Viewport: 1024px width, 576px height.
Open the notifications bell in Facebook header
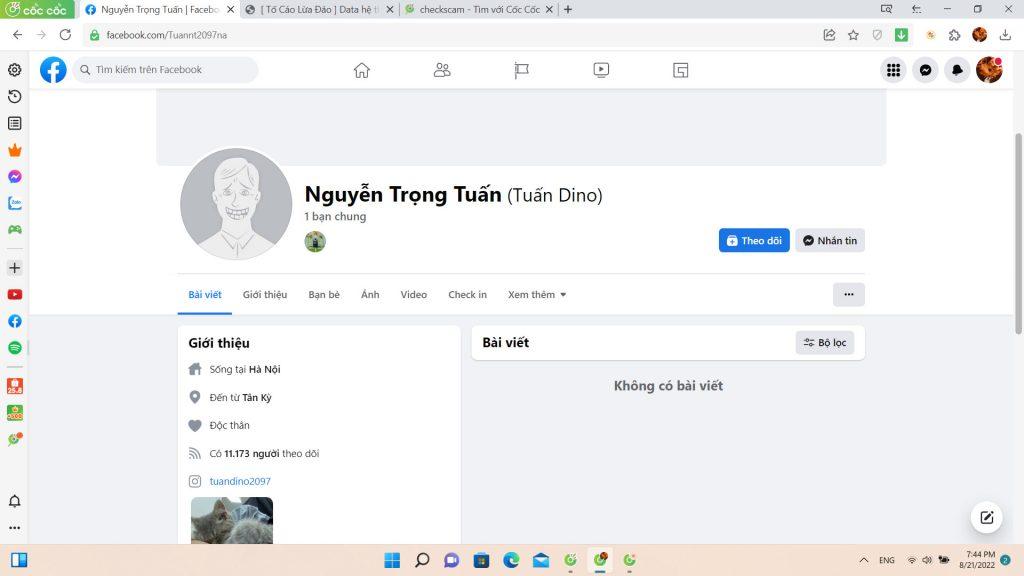957,70
